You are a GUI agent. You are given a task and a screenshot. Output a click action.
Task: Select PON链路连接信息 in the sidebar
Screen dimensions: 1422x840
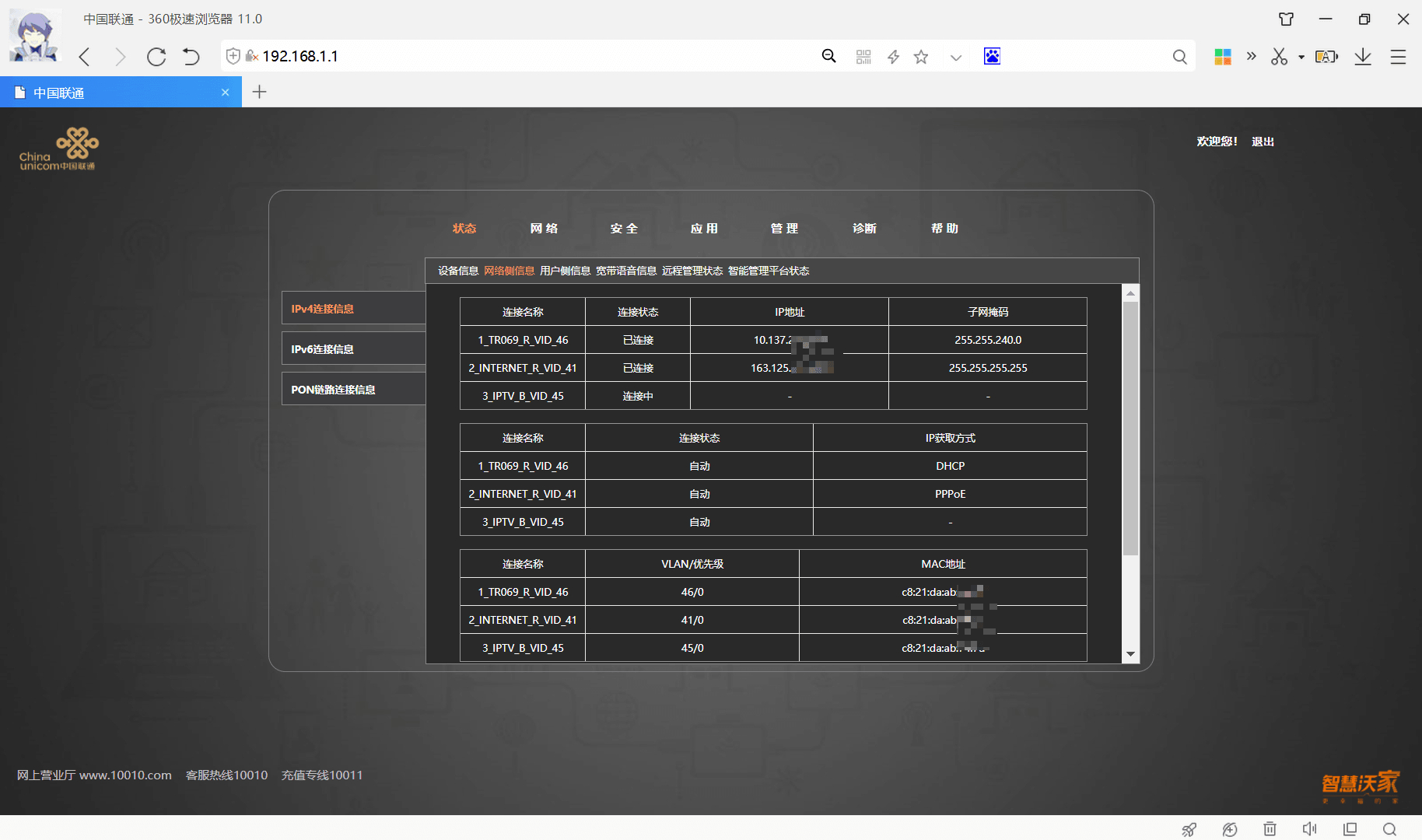tap(353, 390)
